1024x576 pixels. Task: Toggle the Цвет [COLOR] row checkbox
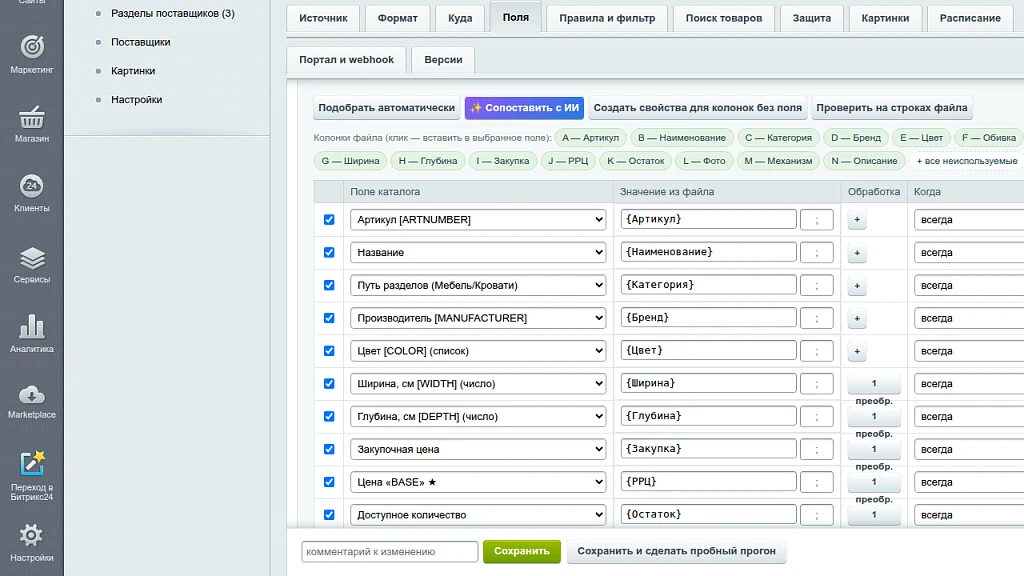point(329,351)
